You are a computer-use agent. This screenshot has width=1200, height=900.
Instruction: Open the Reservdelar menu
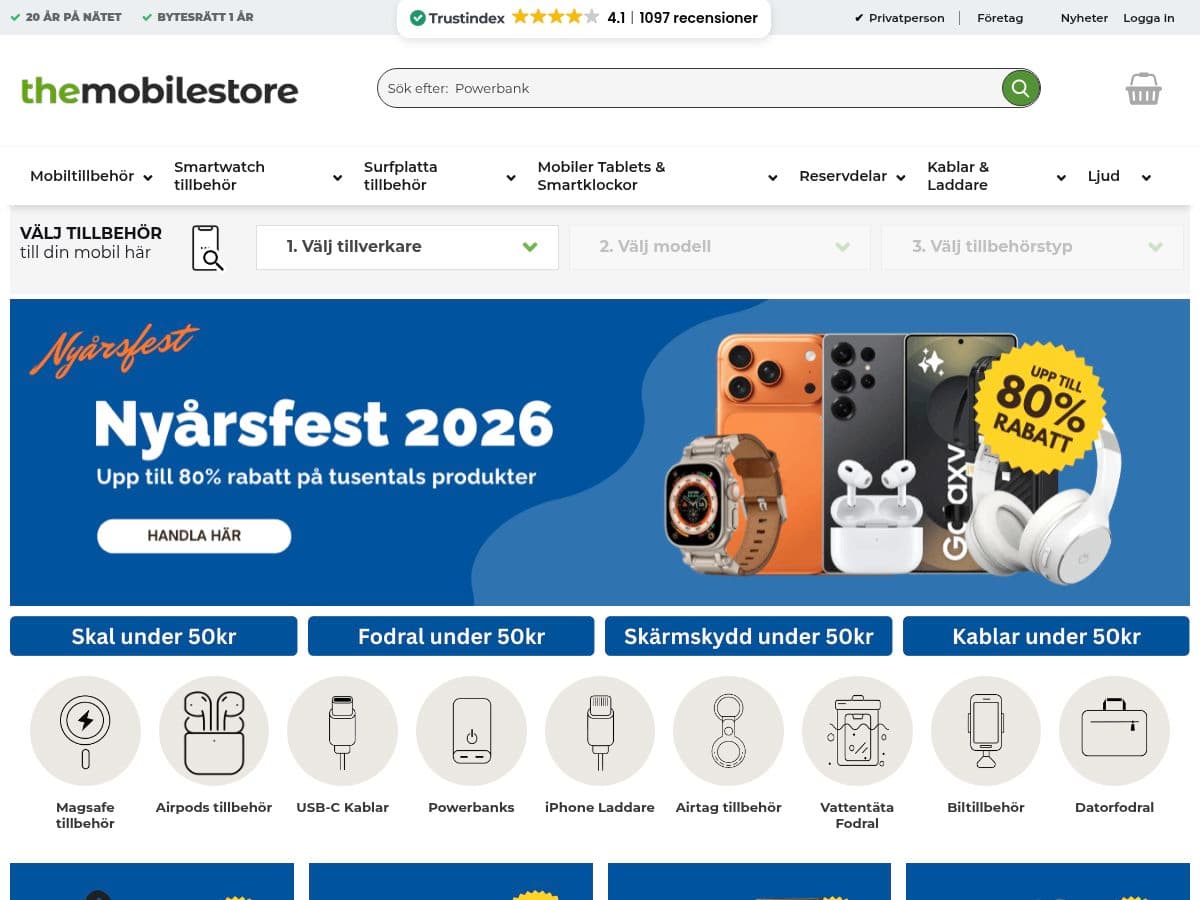[x=843, y=176]
